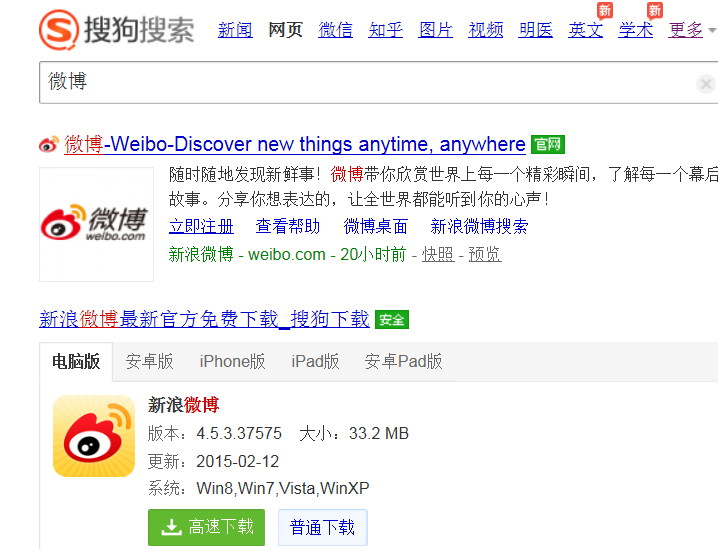Click the green 安全 badge
718x549 pixels.
pyautogui.click(x=392, y=320)
